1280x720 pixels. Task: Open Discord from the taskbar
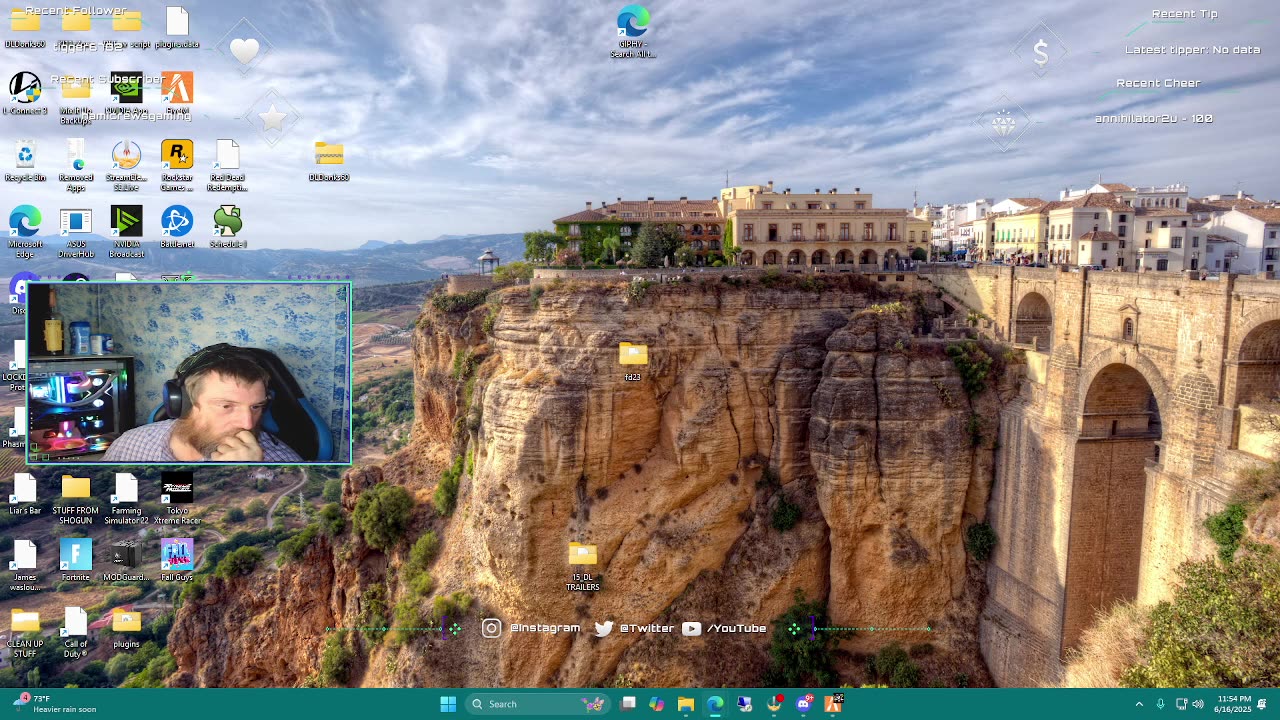(804, 704)
